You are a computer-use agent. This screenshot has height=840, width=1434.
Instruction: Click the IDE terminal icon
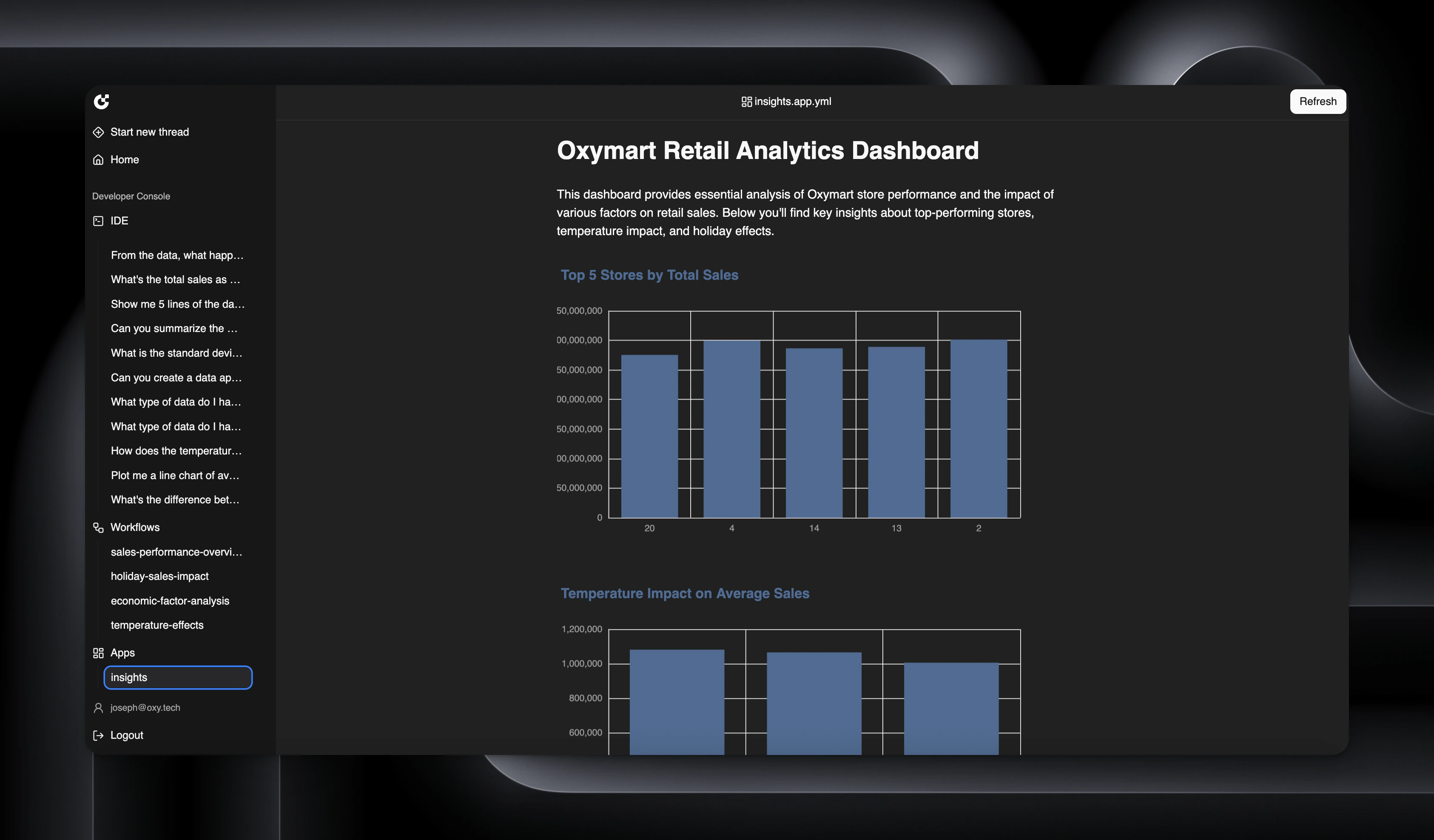point(98,221)
